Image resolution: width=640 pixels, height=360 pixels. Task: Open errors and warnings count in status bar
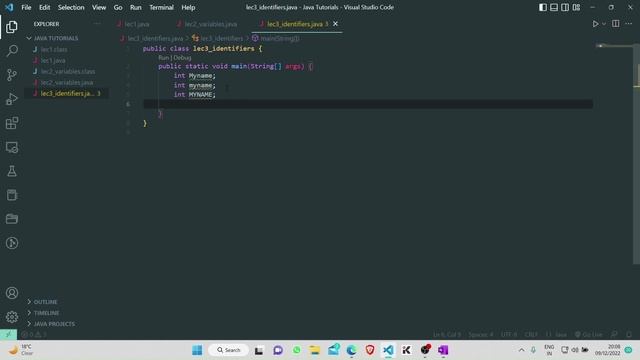coord(34,335)
